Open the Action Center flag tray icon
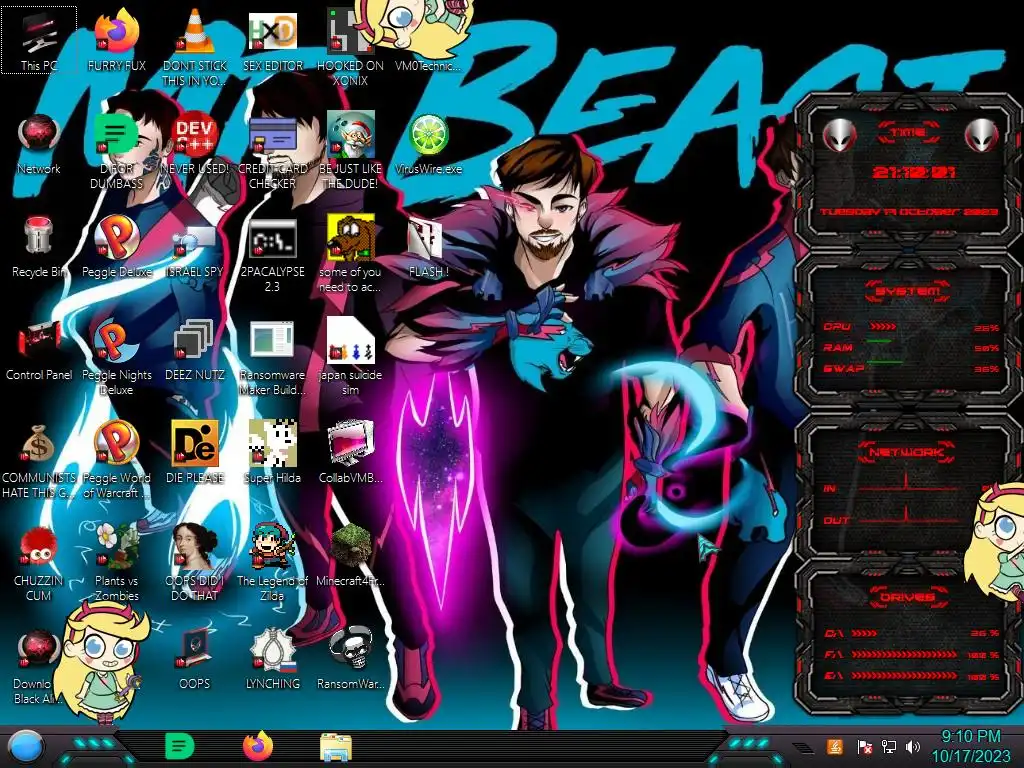The height and width of the screenshot is (768, 1024). pos(864,747)
